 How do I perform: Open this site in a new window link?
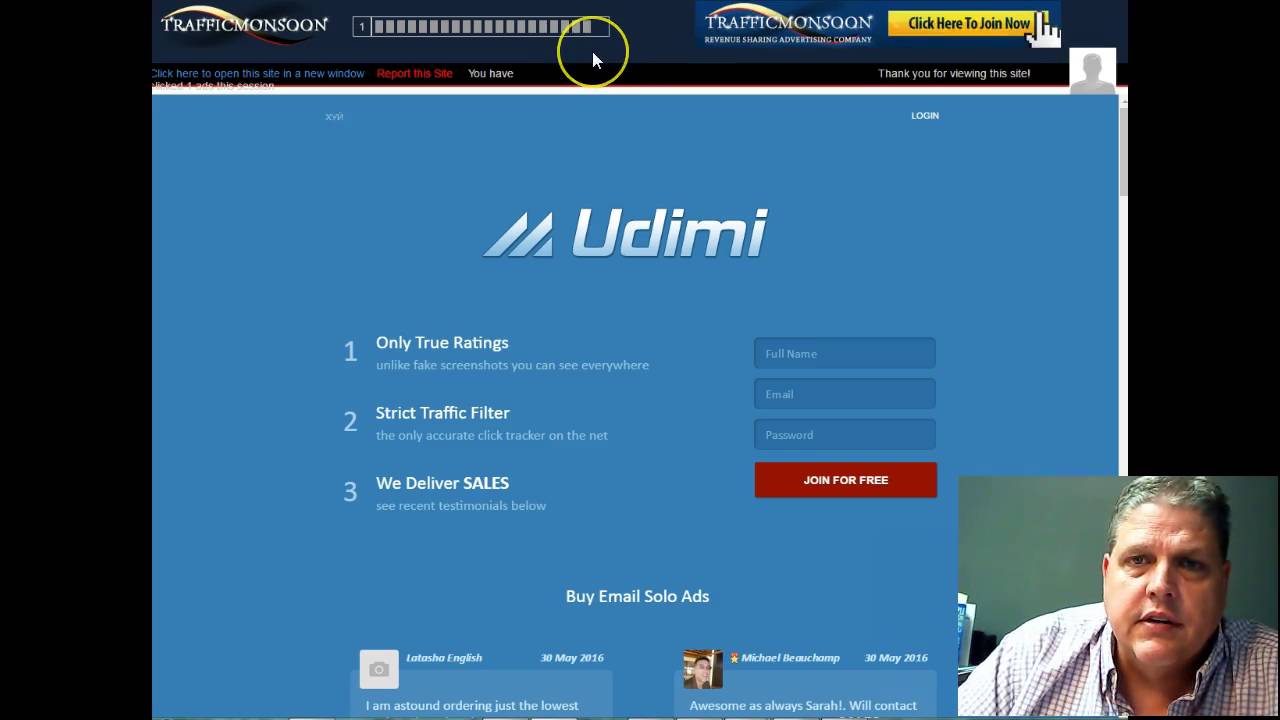click(258, 73)
